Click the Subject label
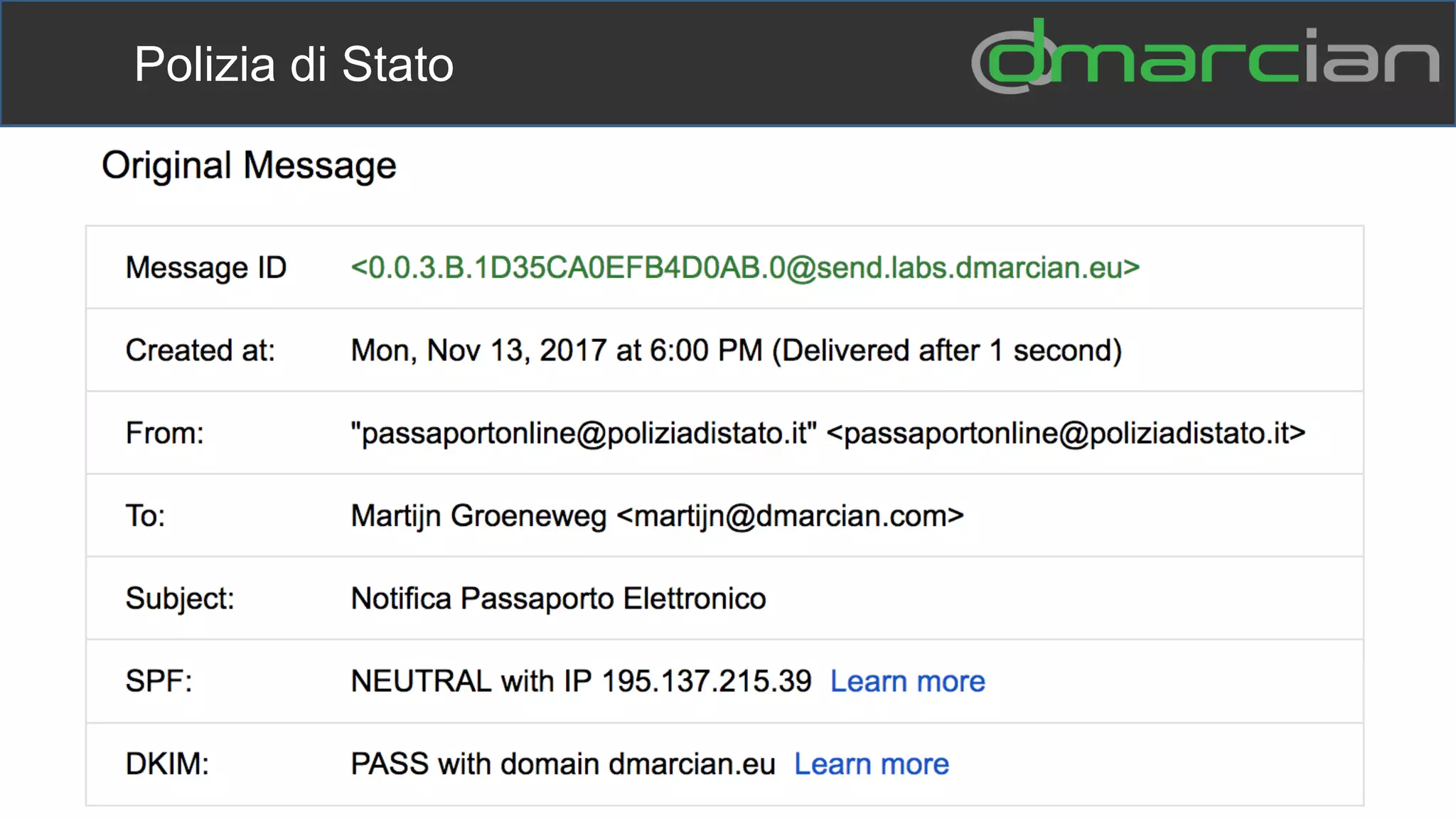 pos(179,599)
